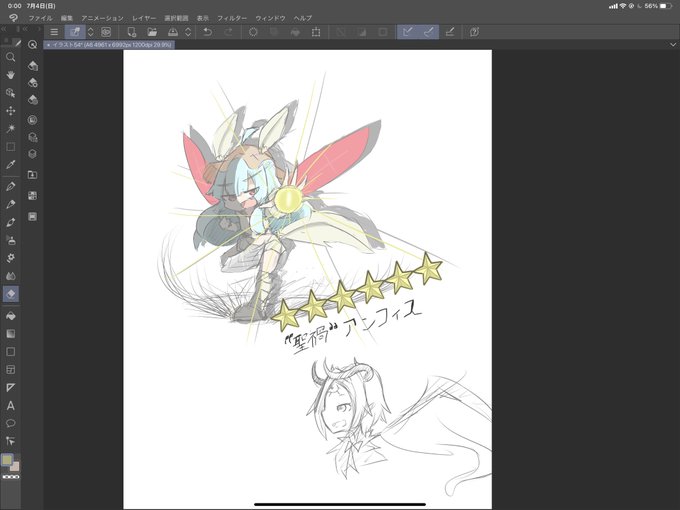Open the 表示 menu
The image size is (680, 510).
click(x=203, y=18)
